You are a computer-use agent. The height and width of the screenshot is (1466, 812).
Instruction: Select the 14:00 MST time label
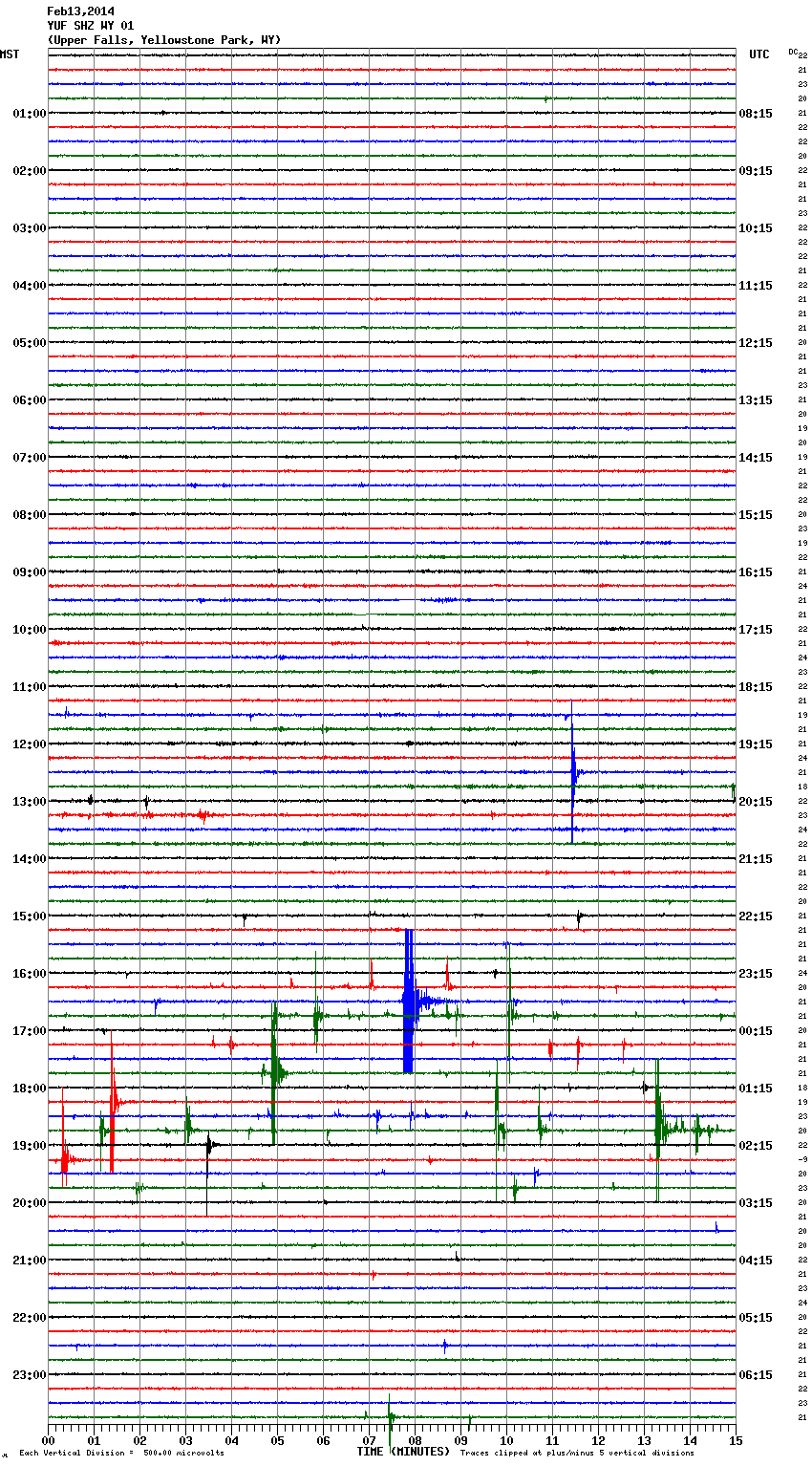point(29,859)
